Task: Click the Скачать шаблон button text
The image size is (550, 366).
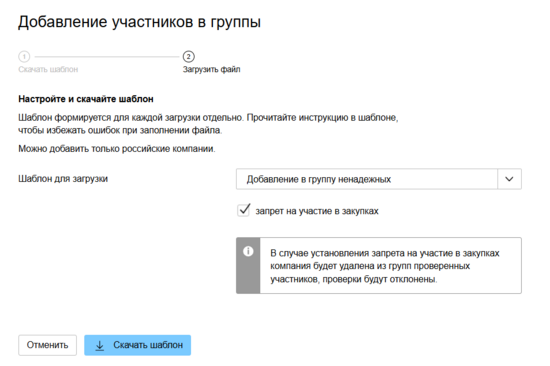Action: [x=148, y=345]
